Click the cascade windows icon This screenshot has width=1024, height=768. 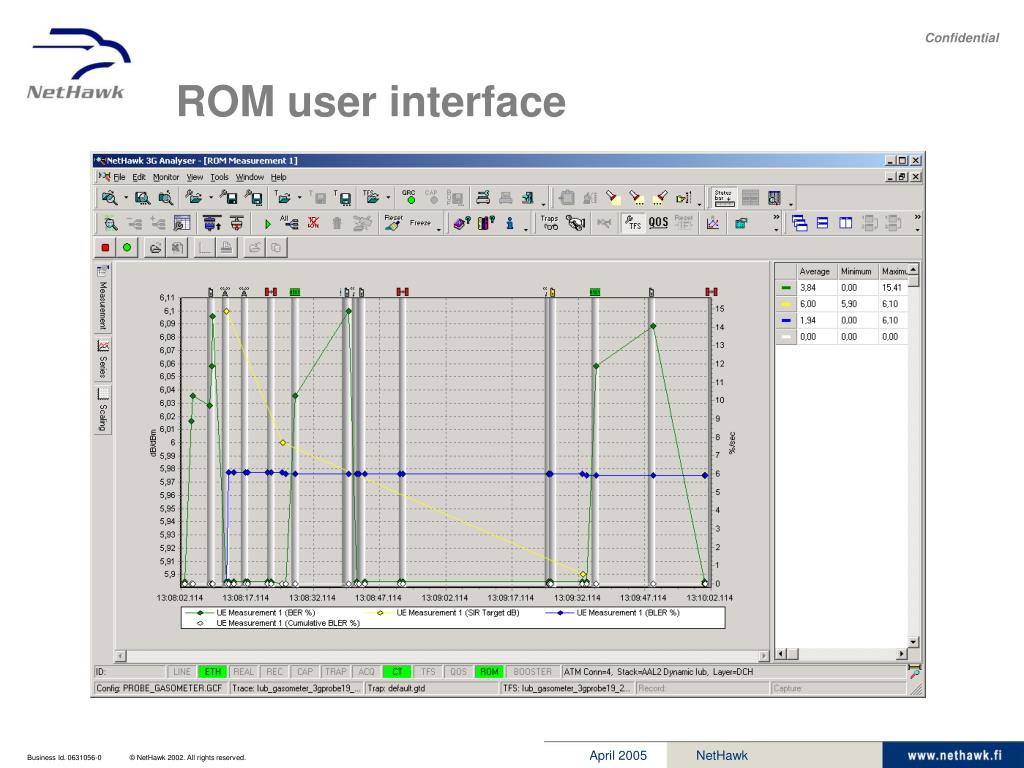[x=799, y=223]
